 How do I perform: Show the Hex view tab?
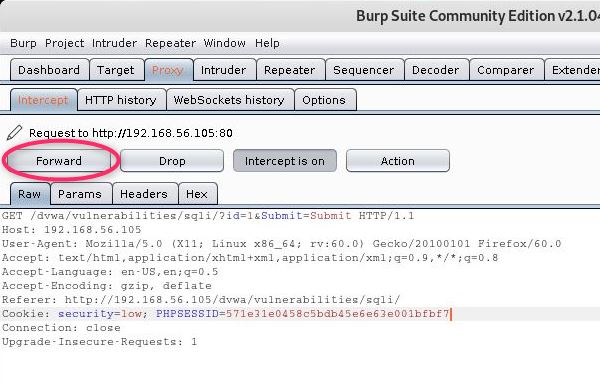[x=198, y=194]
